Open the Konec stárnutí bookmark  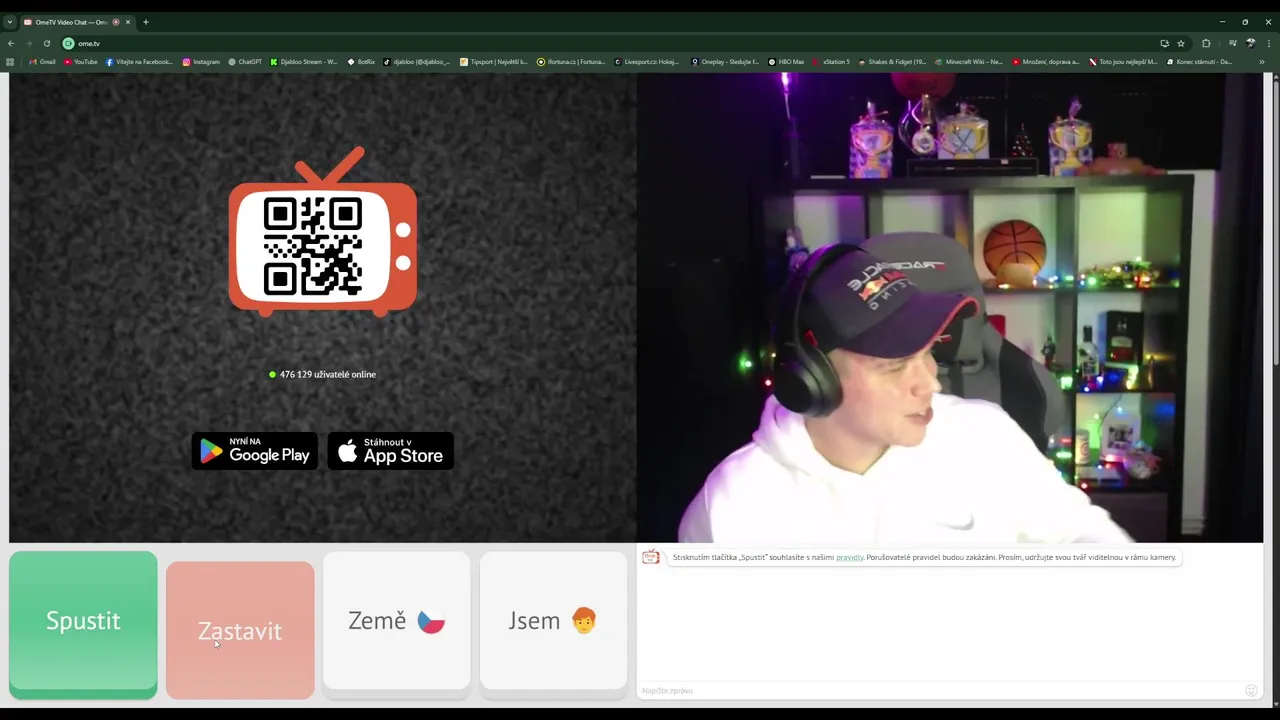pyautogui.click(x=1199, y=62)
